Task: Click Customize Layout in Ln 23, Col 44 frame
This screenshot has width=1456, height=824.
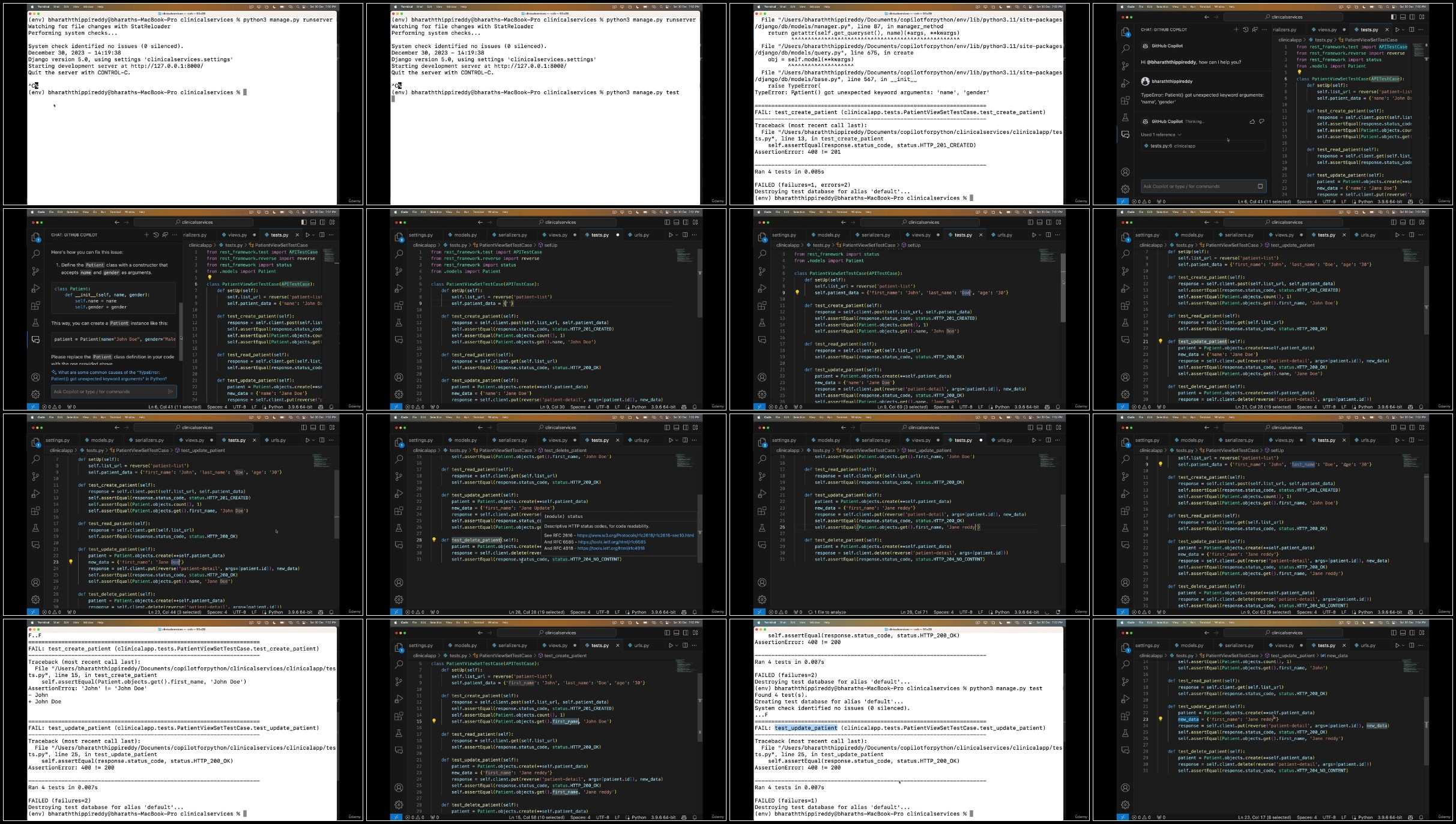Action: [332, 427]
